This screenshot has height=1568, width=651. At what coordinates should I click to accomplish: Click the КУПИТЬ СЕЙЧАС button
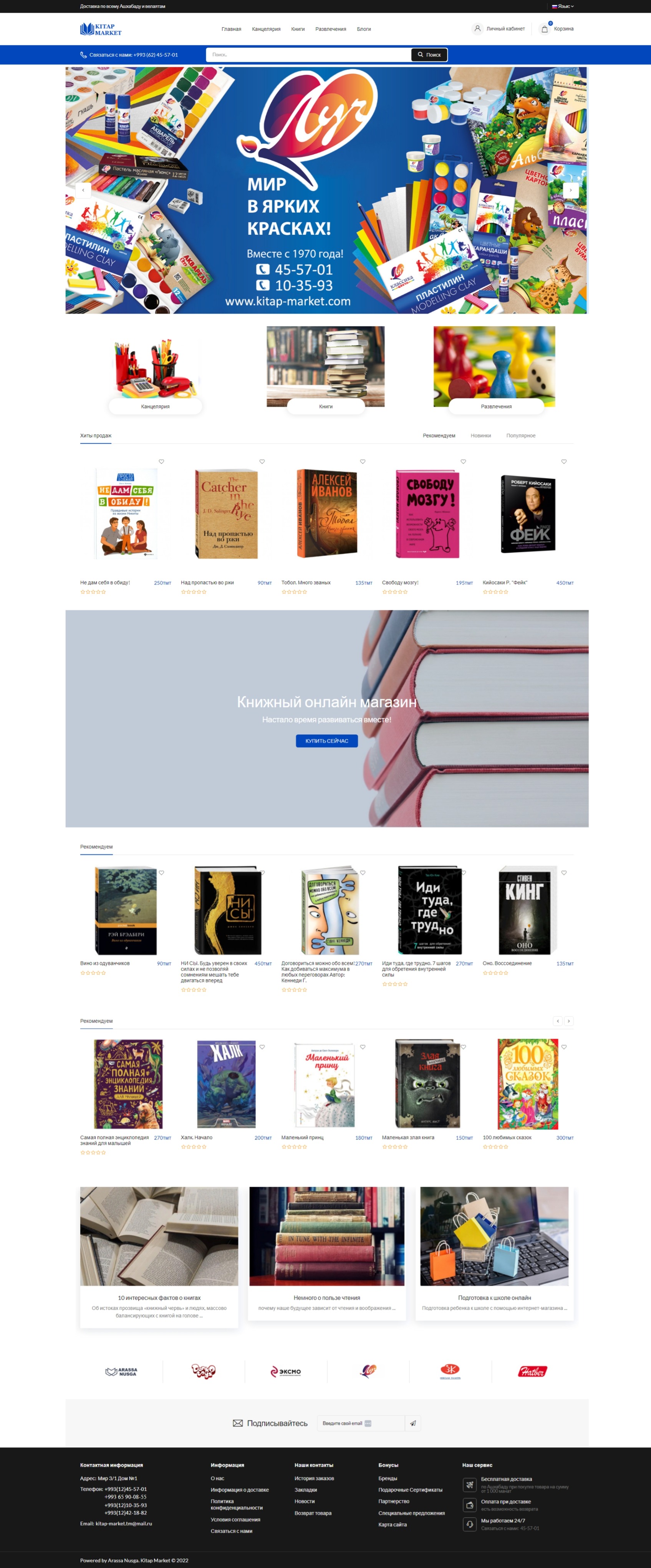pos(327,741)
